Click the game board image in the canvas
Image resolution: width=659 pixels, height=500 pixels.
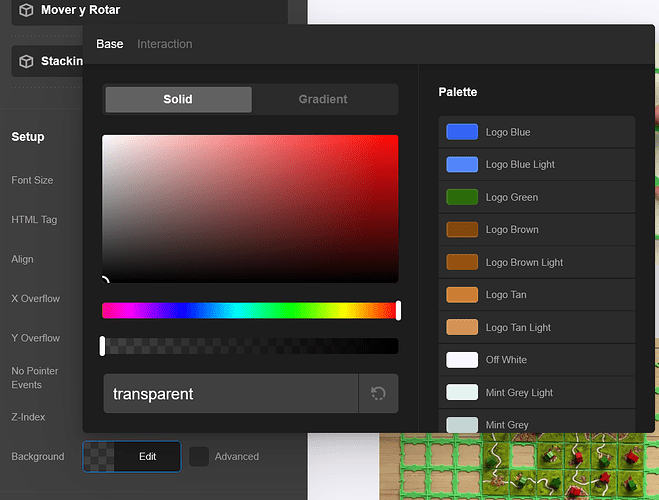519,466
